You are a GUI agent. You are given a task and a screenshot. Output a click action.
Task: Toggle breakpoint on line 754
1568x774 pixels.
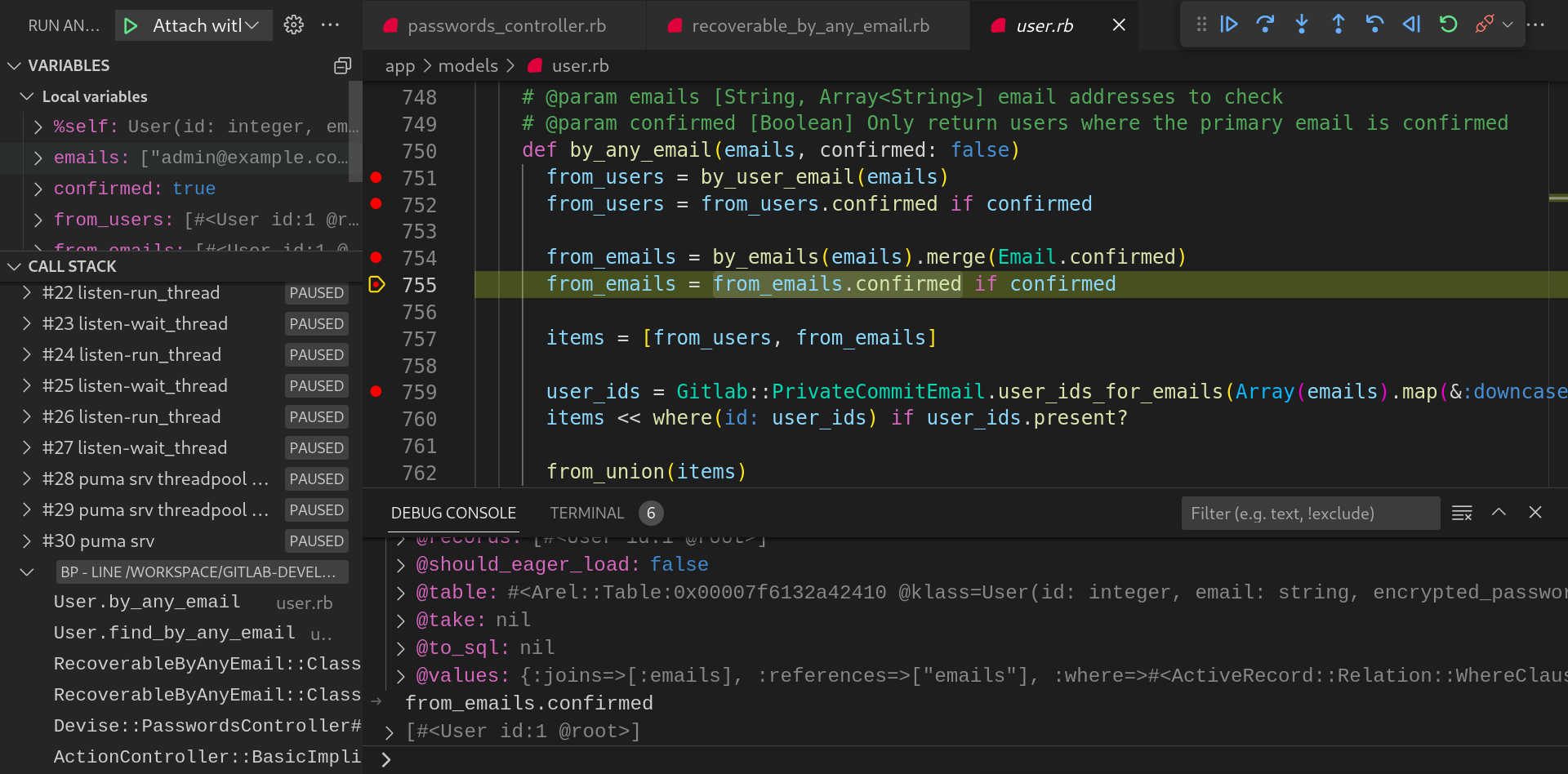click(x=376, y=257)
